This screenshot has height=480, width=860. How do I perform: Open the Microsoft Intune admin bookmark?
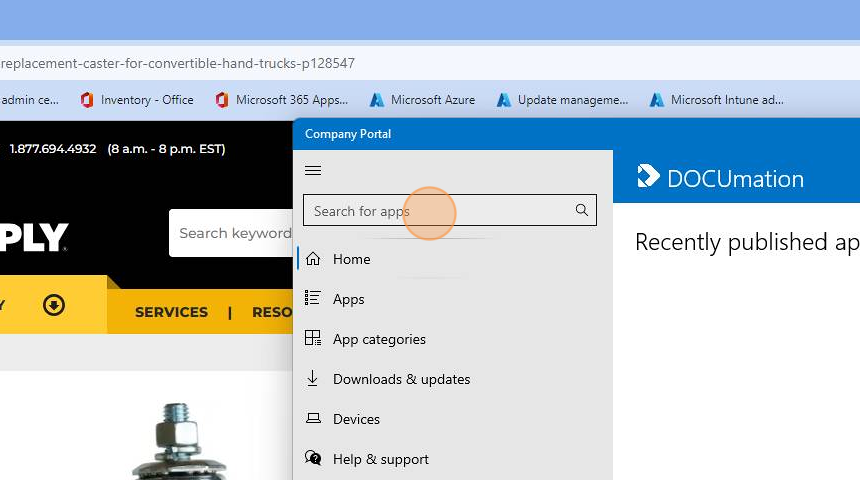[x=716, y=100]
